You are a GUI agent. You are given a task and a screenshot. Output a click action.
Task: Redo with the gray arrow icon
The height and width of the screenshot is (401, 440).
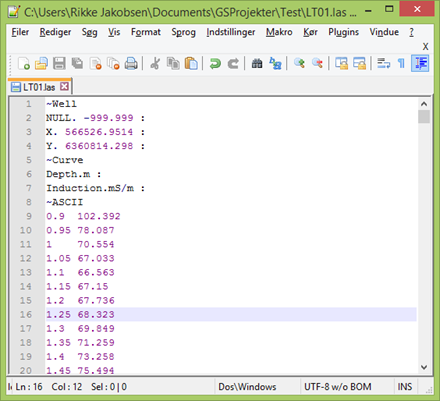[x=233, y=63]
